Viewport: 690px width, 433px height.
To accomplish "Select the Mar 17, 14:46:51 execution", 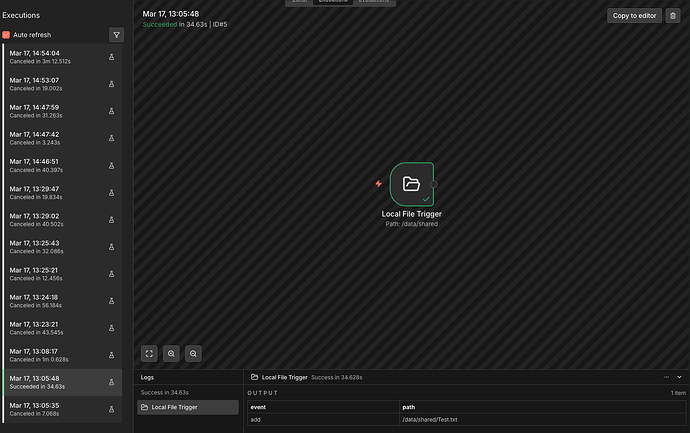I will 62,165.
